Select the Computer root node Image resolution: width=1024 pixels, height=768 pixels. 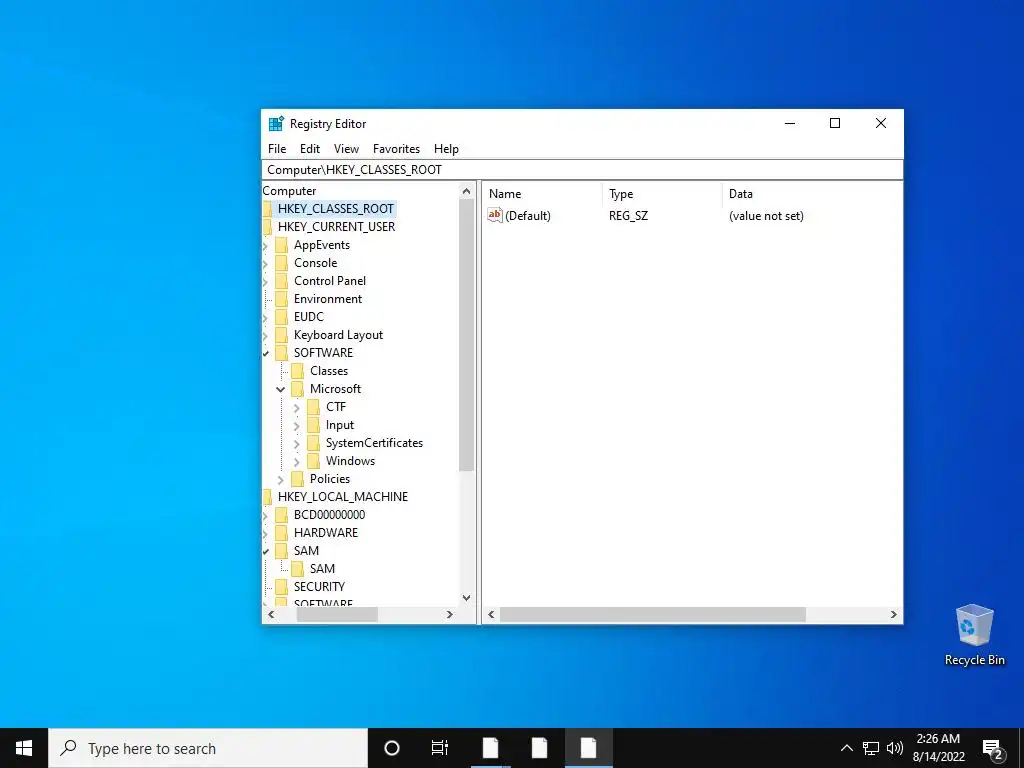click(x=289, y=191)
